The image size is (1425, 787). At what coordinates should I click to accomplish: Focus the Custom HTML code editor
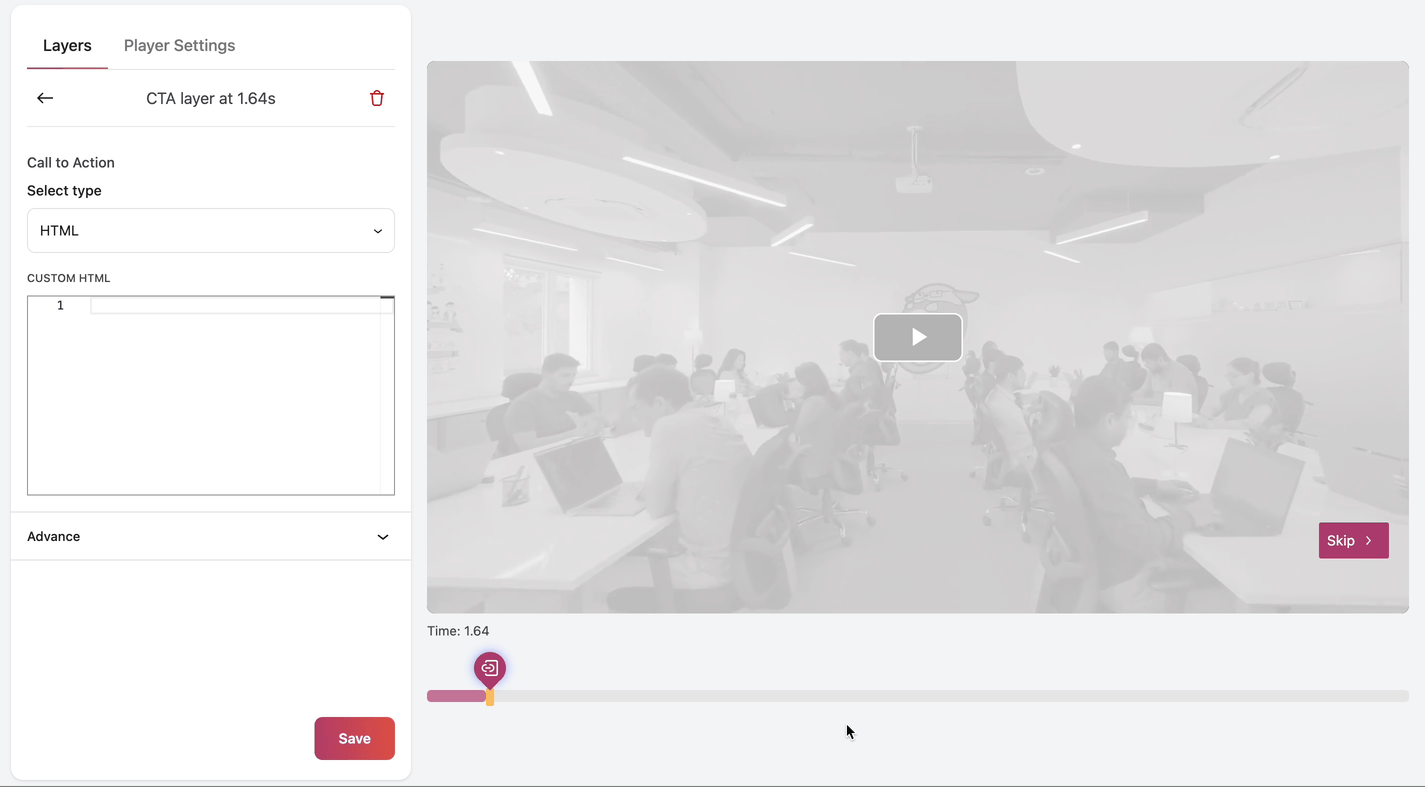[235, 400]
